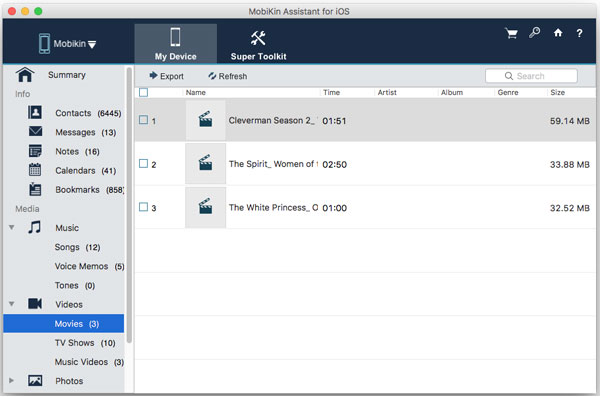Select the Cleverman Season 2_ movie name

click(273, 120)
